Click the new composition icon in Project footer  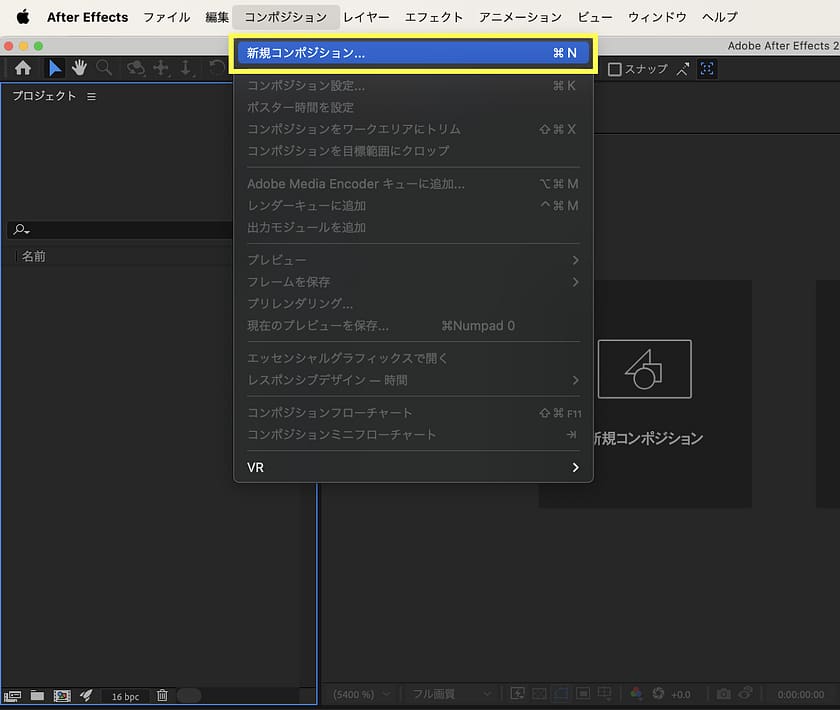click(61, 695)
